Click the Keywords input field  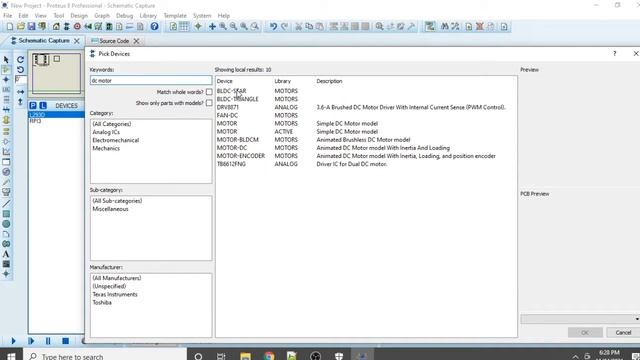pyautogui.click(x=151, y=80)
